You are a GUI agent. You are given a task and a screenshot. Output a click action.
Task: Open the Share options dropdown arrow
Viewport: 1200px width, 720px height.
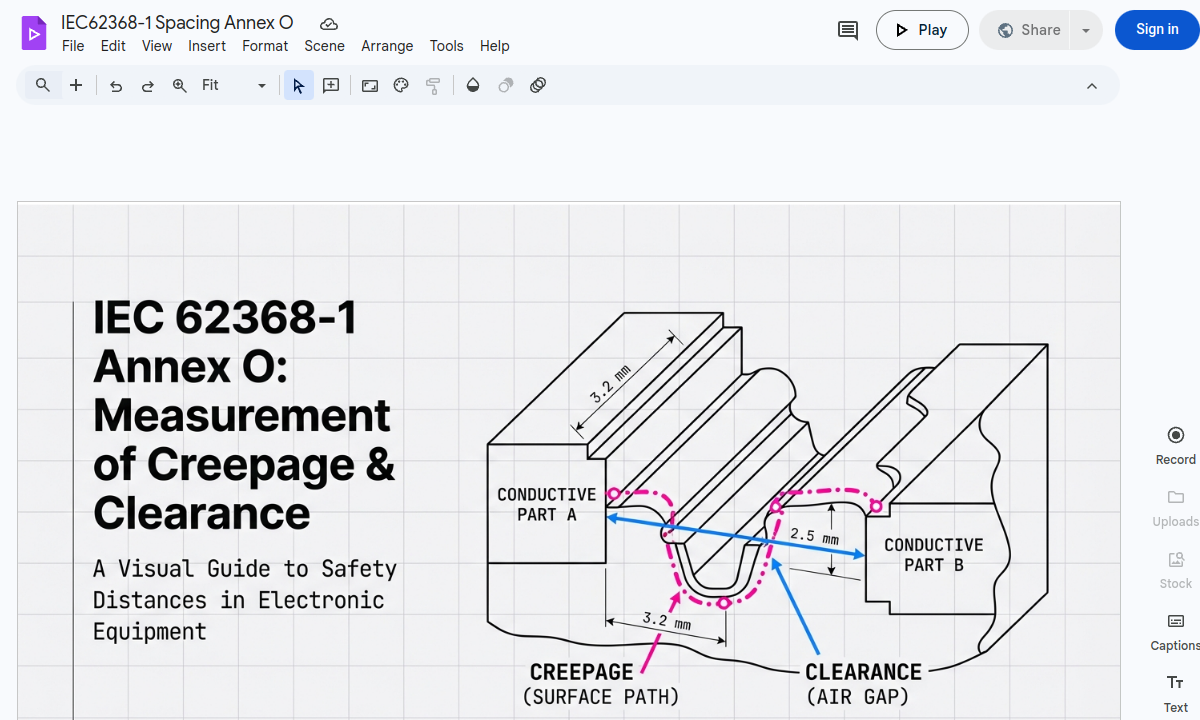[x=1086, y=30]
